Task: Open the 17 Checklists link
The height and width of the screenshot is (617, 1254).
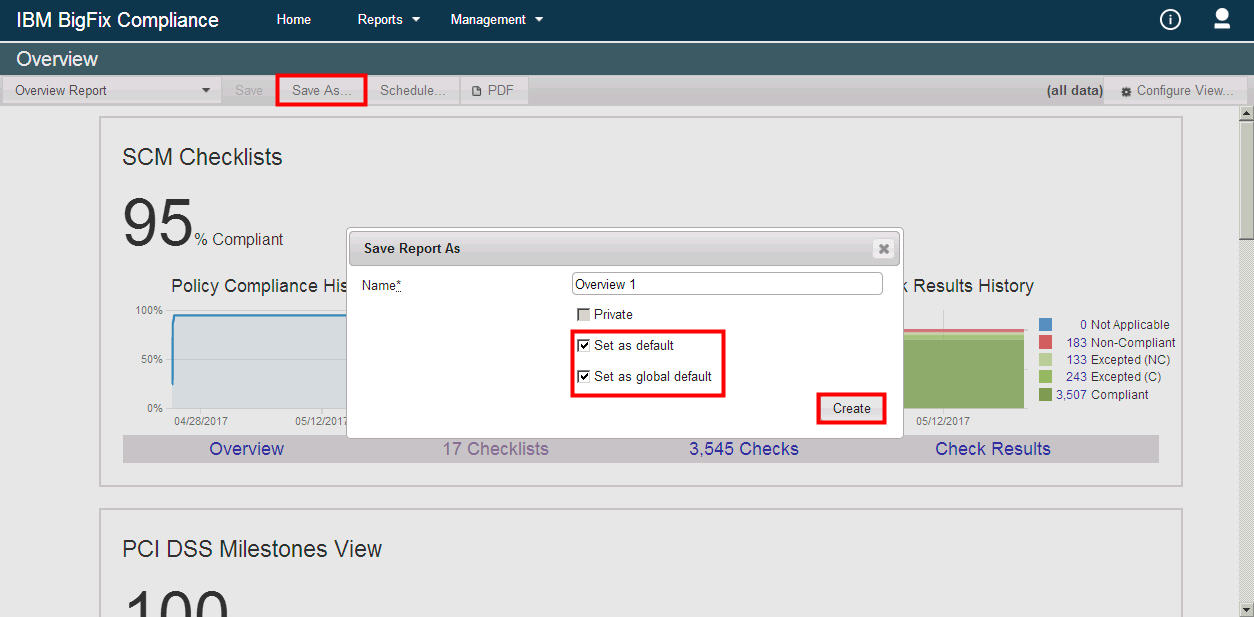Action: pyautogui.click(x=496, y=449)
